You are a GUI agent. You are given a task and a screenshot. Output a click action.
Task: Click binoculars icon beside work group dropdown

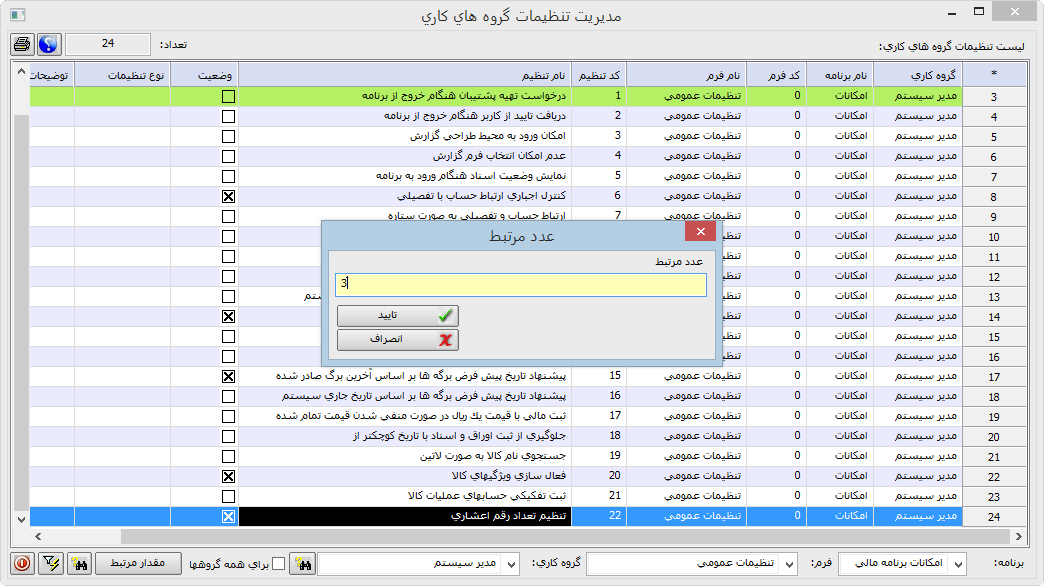point(301,564)
